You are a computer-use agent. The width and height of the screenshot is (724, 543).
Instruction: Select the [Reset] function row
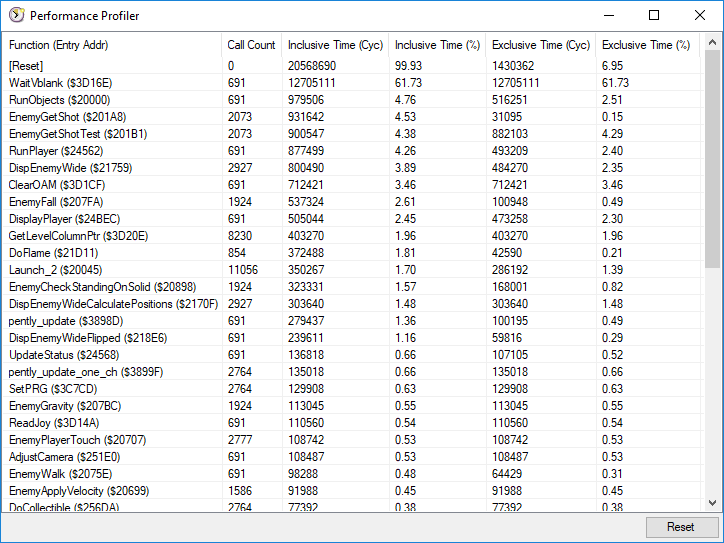coord(353,66)
